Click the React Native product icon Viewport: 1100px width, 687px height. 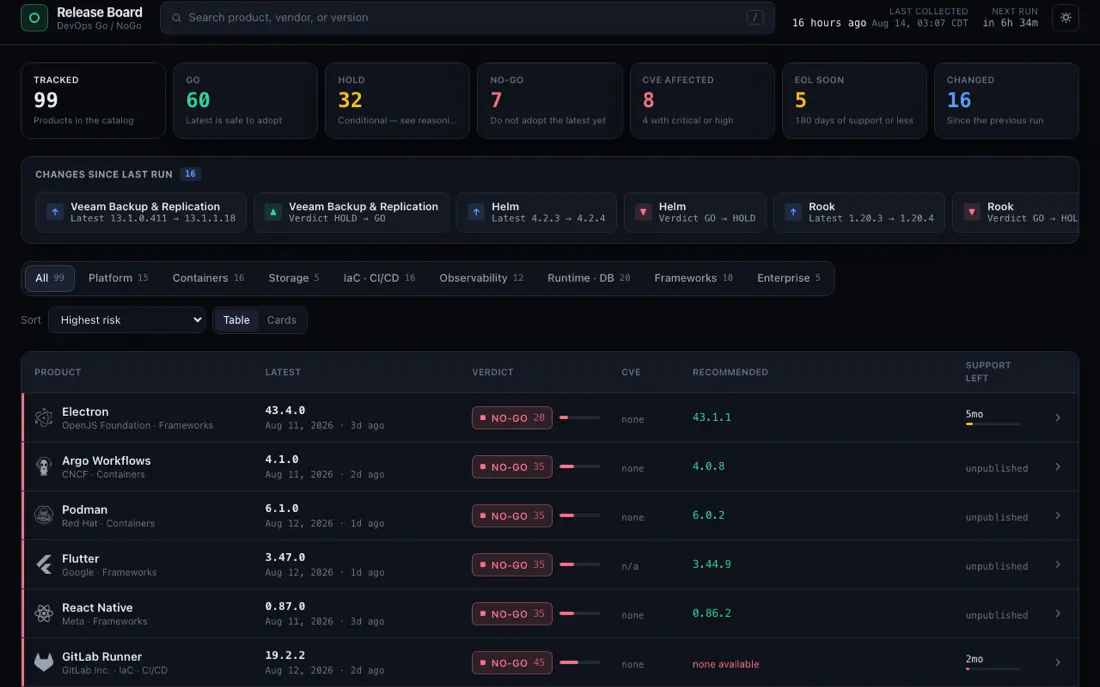(x=43, y=614)
